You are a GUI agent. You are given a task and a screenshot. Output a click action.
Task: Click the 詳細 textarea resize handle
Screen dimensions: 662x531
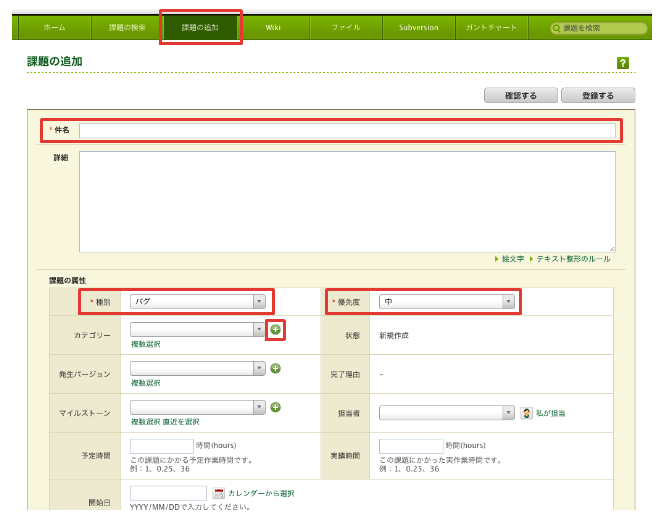click(x=612, y=249)
